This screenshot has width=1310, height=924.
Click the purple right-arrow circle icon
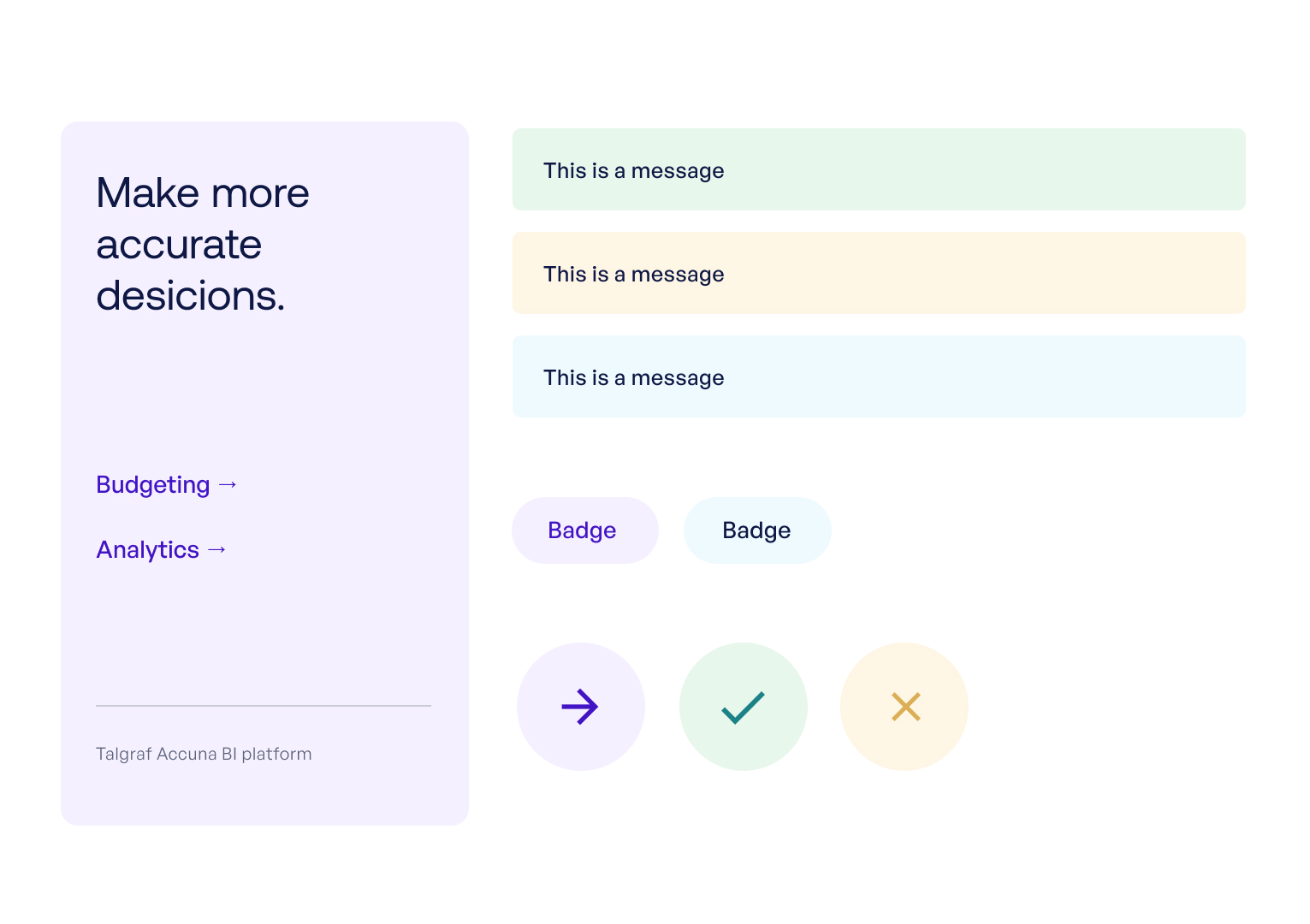pyautogui.click(x=580, y=707)
